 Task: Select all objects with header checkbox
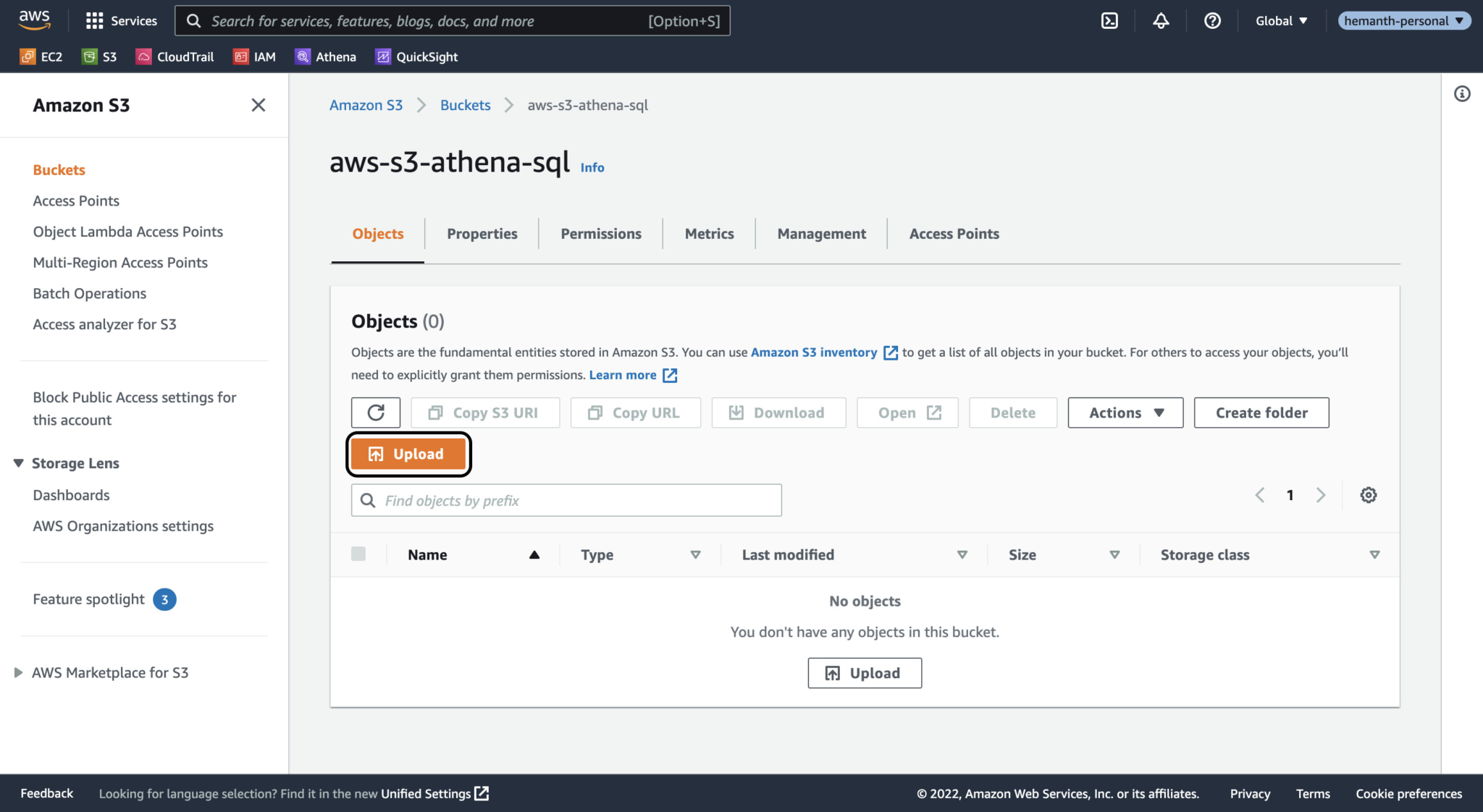tap(359, 554)
